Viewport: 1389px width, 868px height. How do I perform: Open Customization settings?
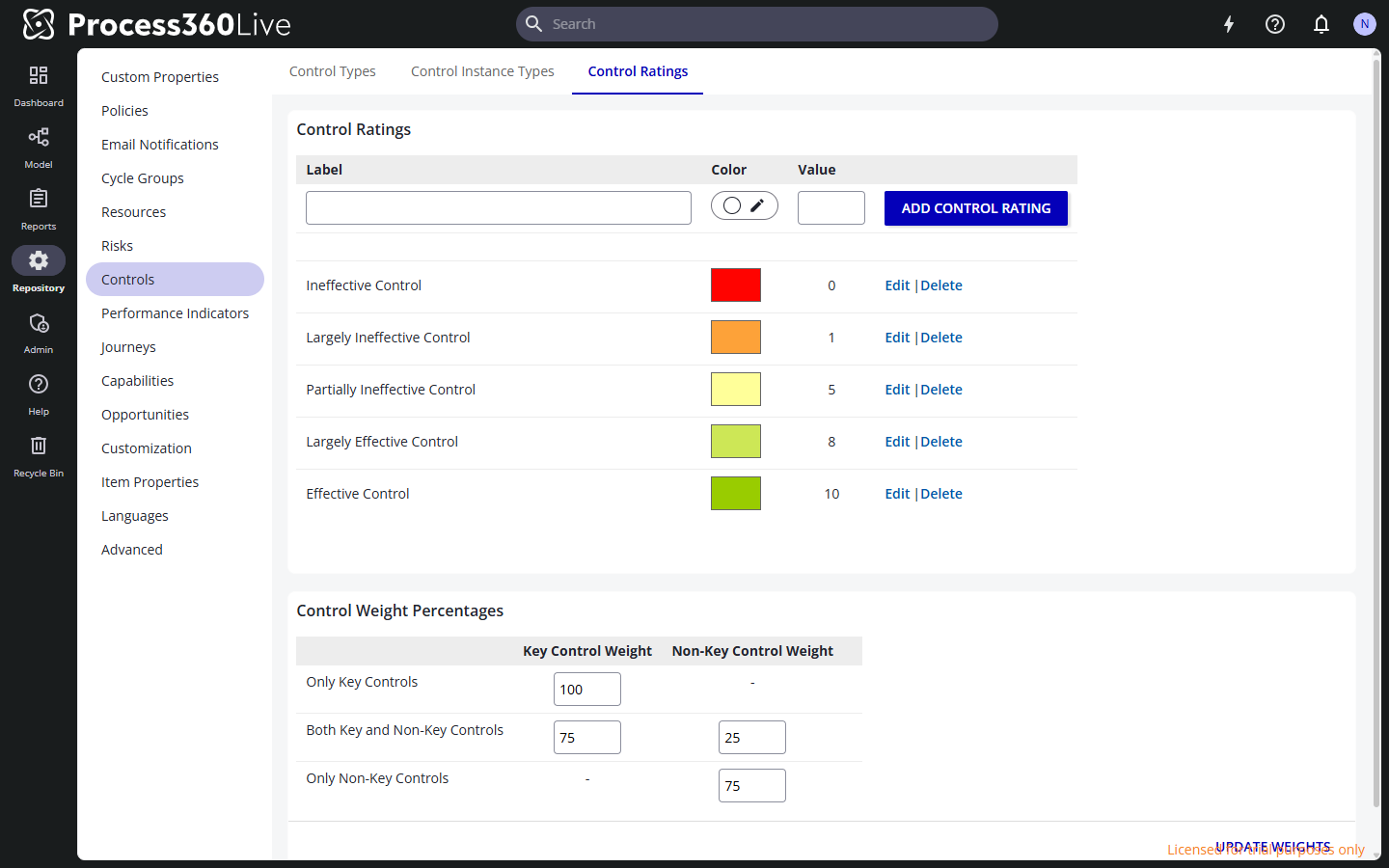click(x=147, y=448)
